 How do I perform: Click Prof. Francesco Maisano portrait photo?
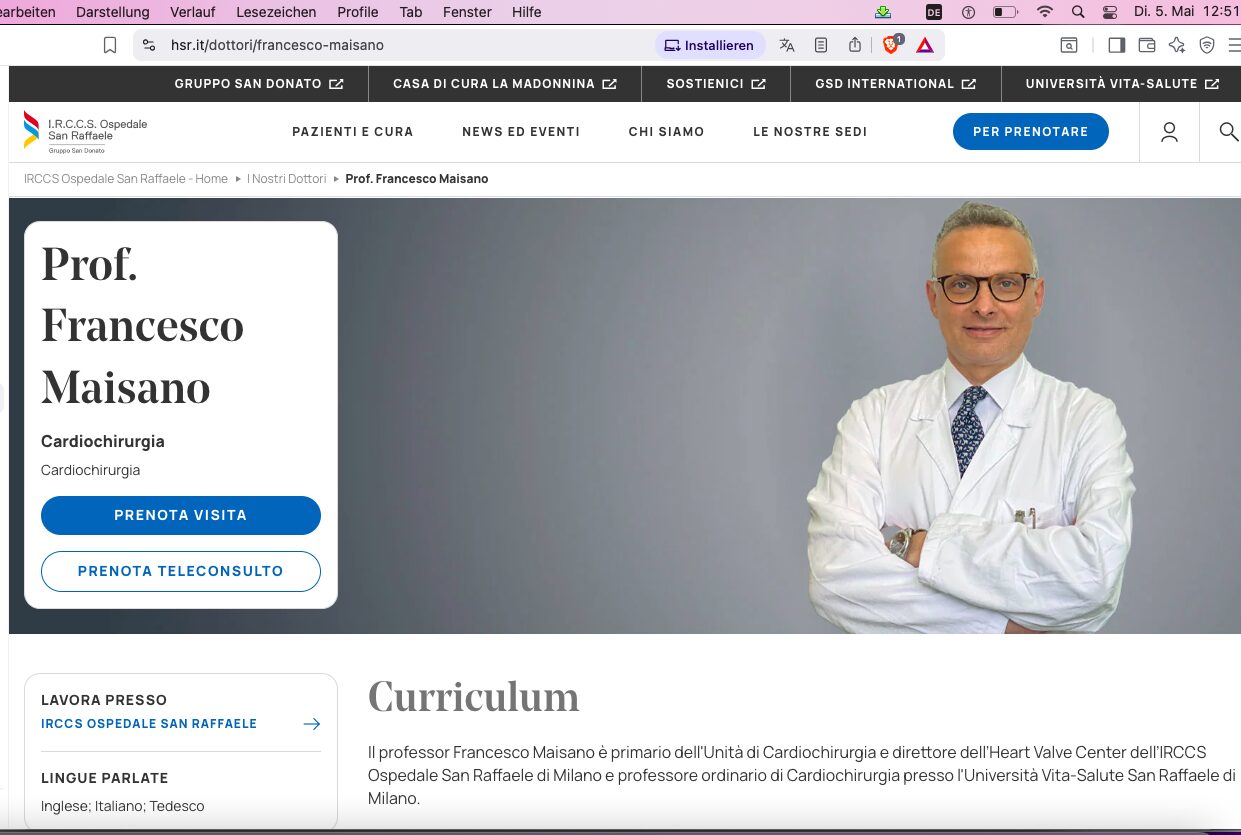(970, 418)
